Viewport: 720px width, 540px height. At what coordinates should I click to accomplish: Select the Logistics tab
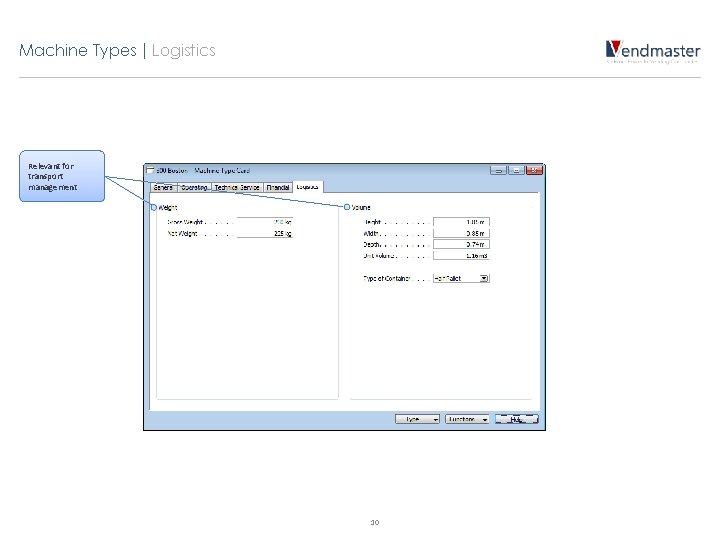click(307, 187)
